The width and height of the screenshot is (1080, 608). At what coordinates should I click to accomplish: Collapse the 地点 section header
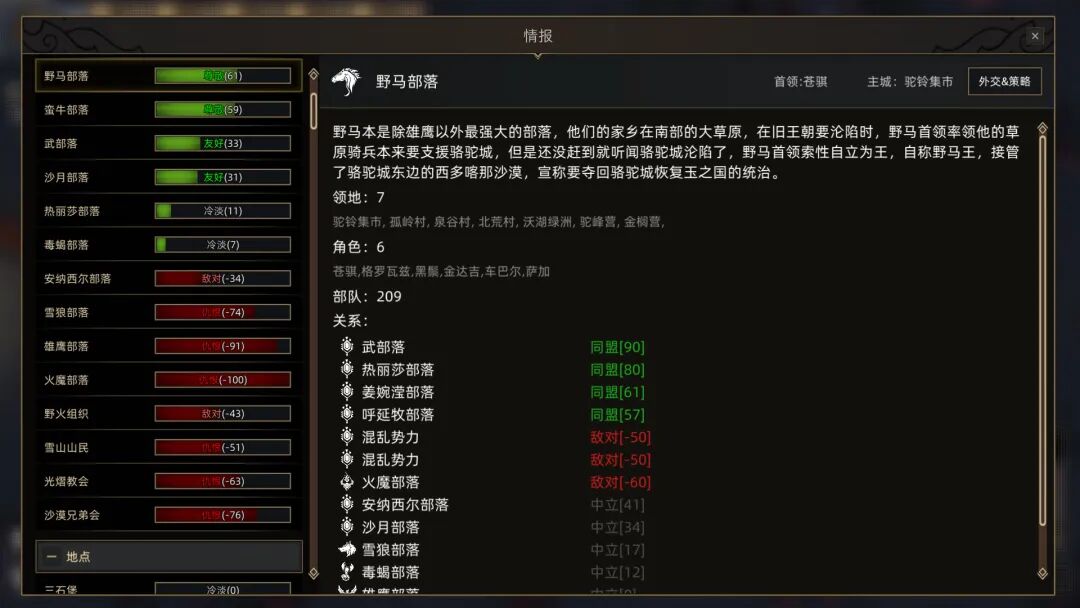[169, 556]
